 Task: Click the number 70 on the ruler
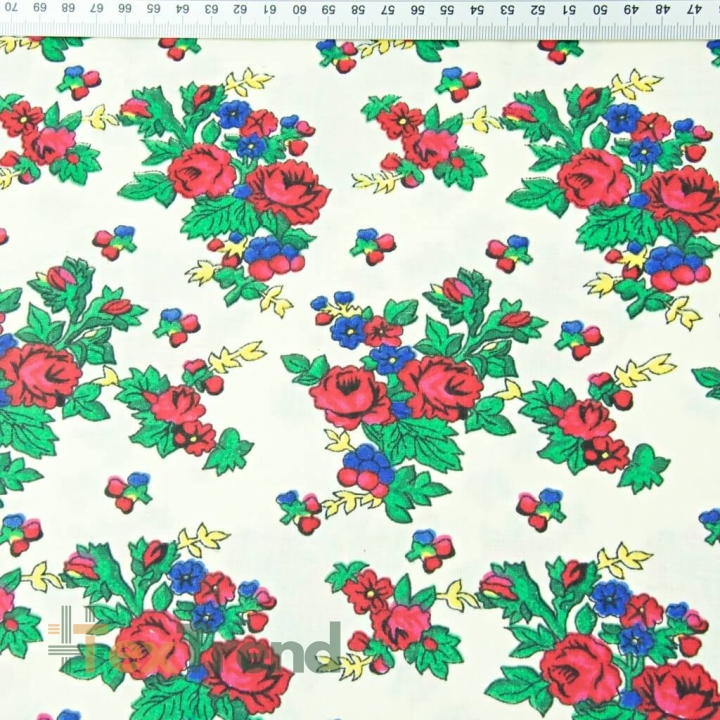pyautogui.click(x=11, y=8)
